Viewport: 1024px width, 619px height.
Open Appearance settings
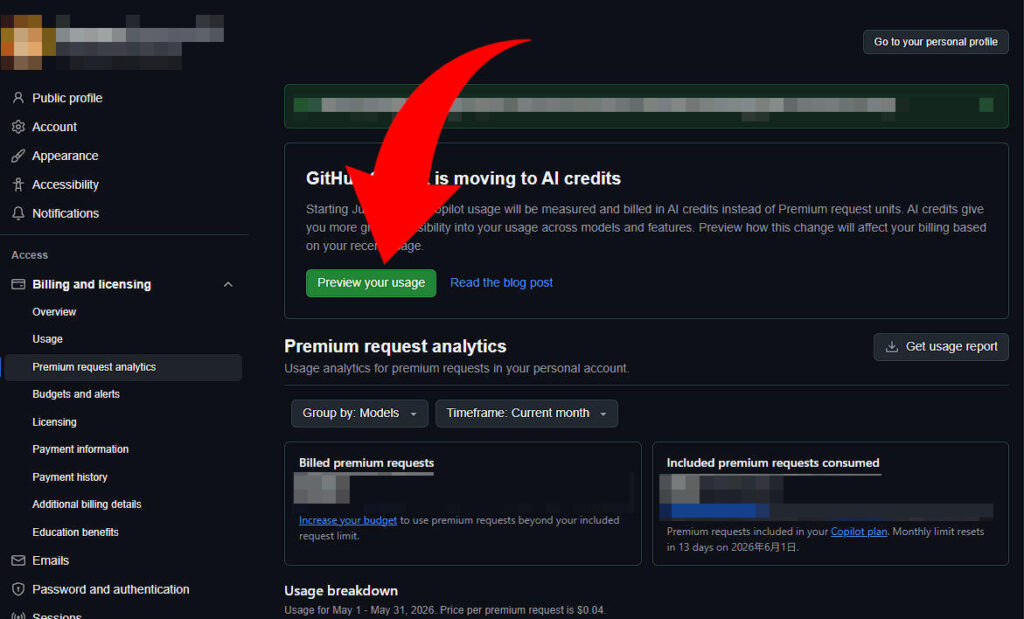tap(65, 155)
